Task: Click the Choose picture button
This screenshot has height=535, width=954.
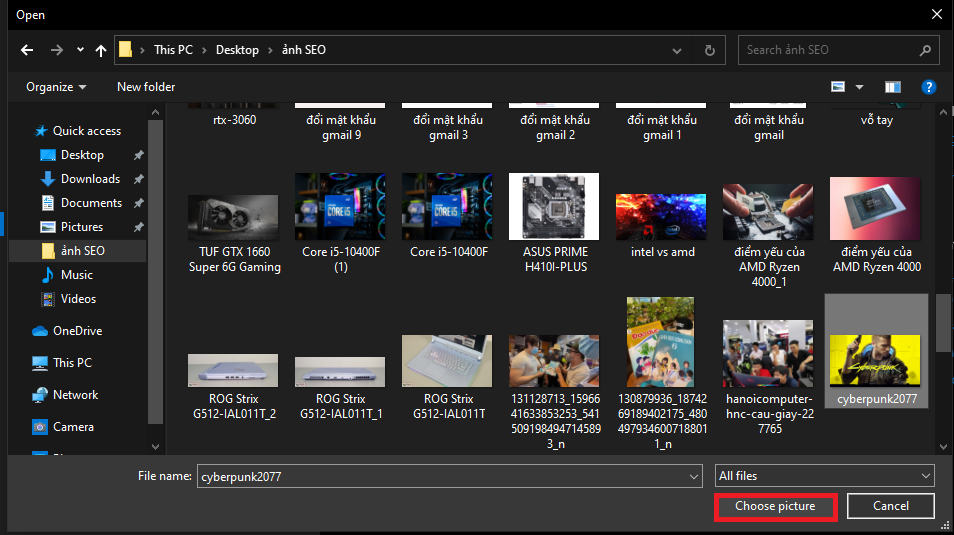Action: click(x=775, y=506)
